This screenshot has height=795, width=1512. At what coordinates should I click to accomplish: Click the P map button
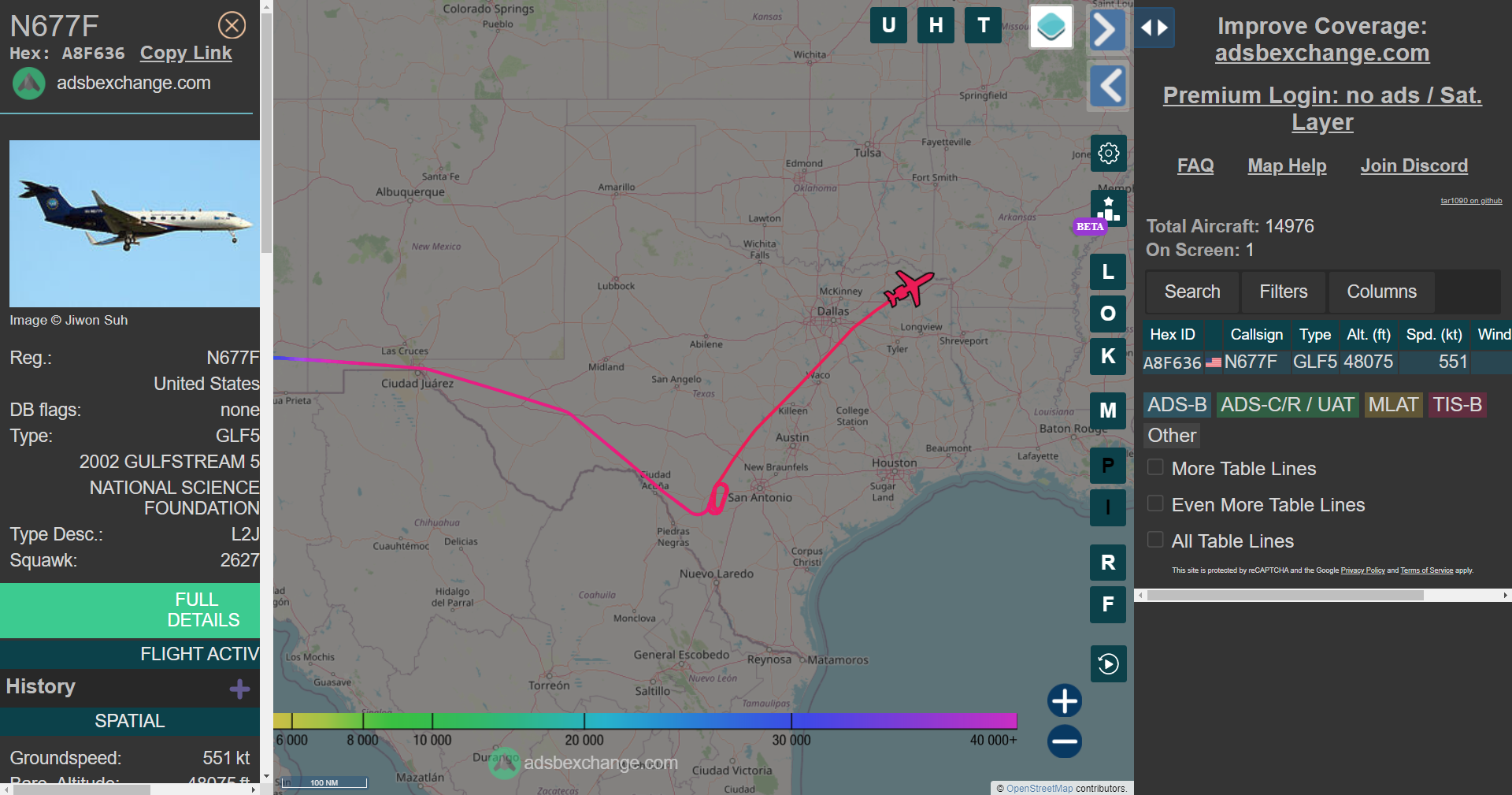click(1108, 465)
